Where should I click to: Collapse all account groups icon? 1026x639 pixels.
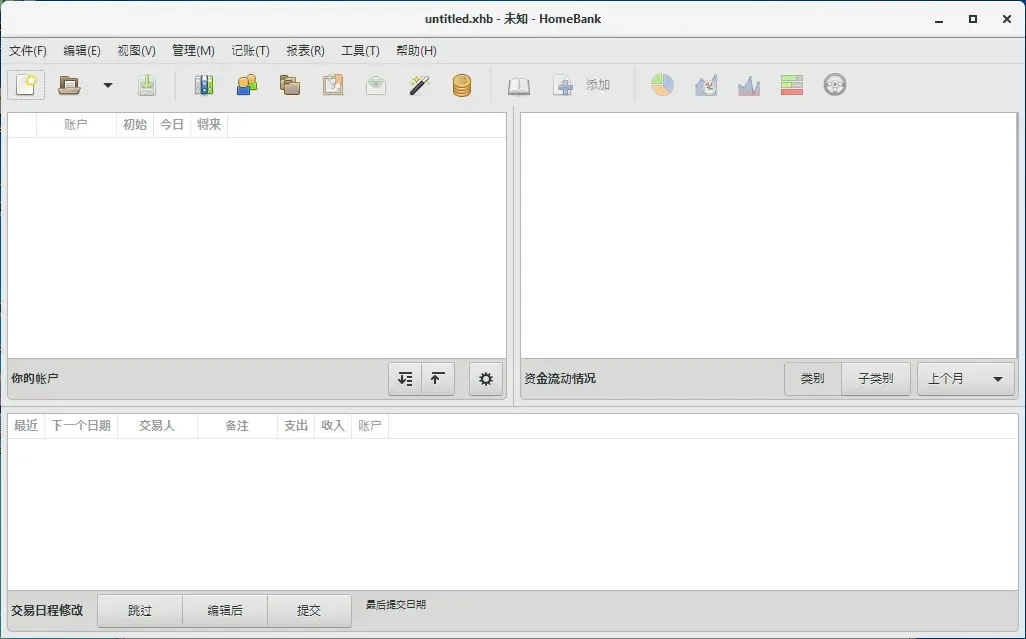tap(438, 379)
